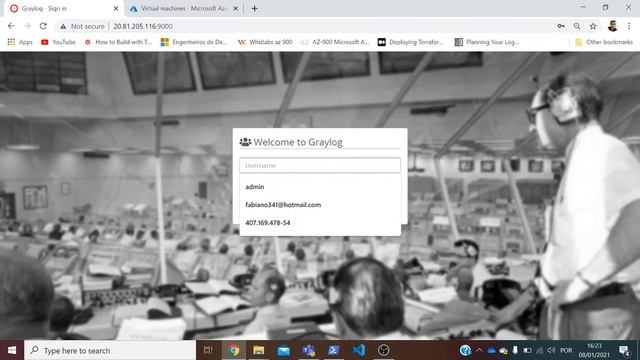Open Visual Studio Code from taskbar
The height and width of the screenshot is (360, 640).
tap(359, 350)
